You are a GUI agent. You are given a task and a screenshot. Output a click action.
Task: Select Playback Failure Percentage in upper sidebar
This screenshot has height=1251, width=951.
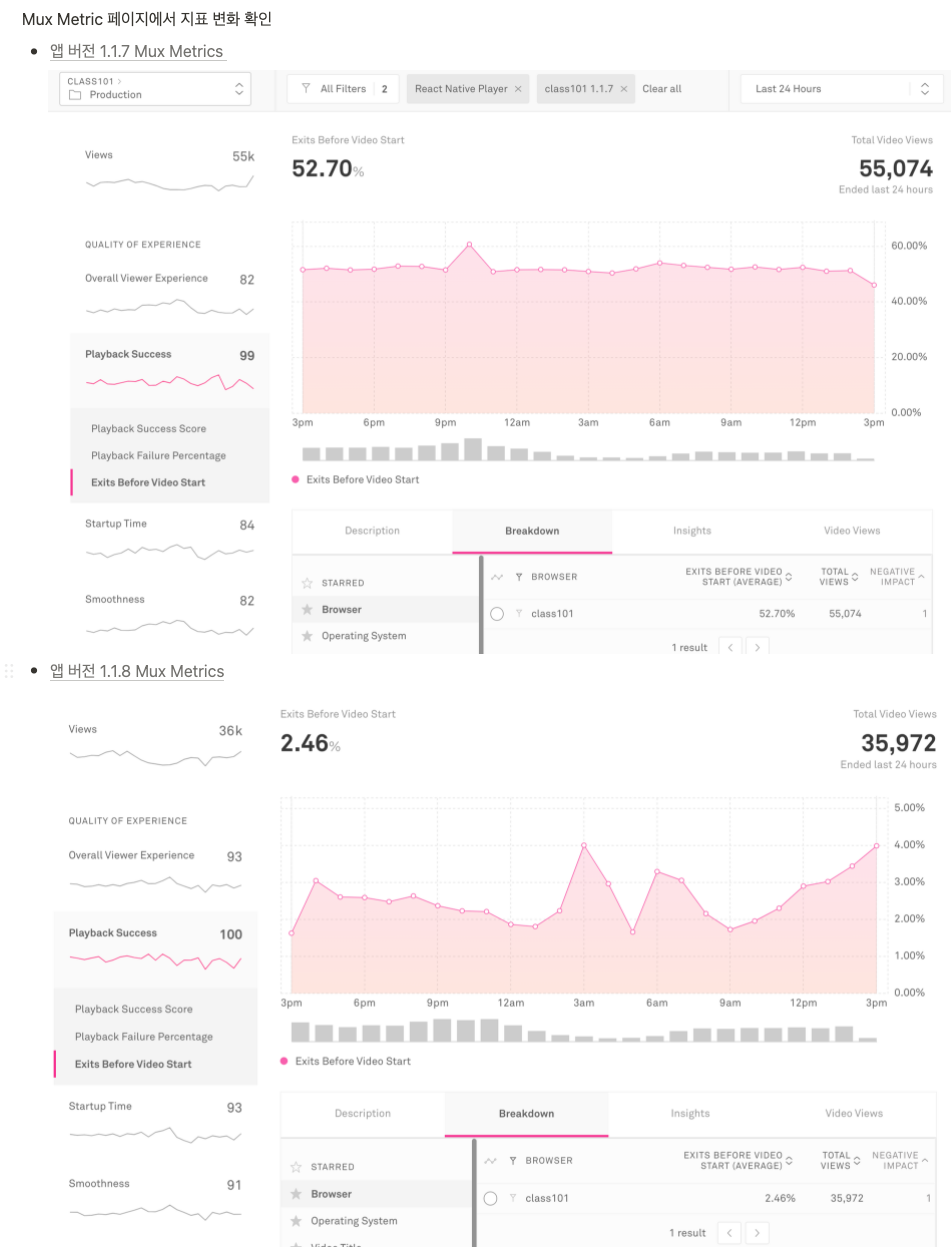(x=158, y=455)
